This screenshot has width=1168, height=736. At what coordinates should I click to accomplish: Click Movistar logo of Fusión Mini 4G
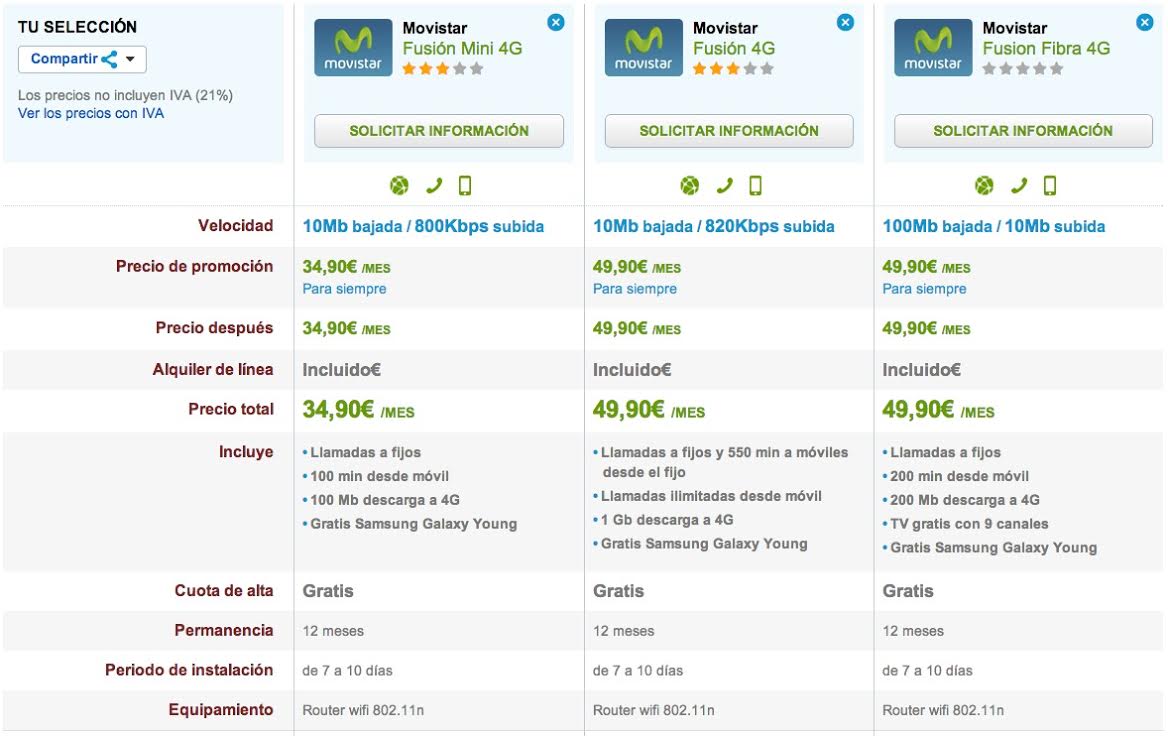(353, 48)
